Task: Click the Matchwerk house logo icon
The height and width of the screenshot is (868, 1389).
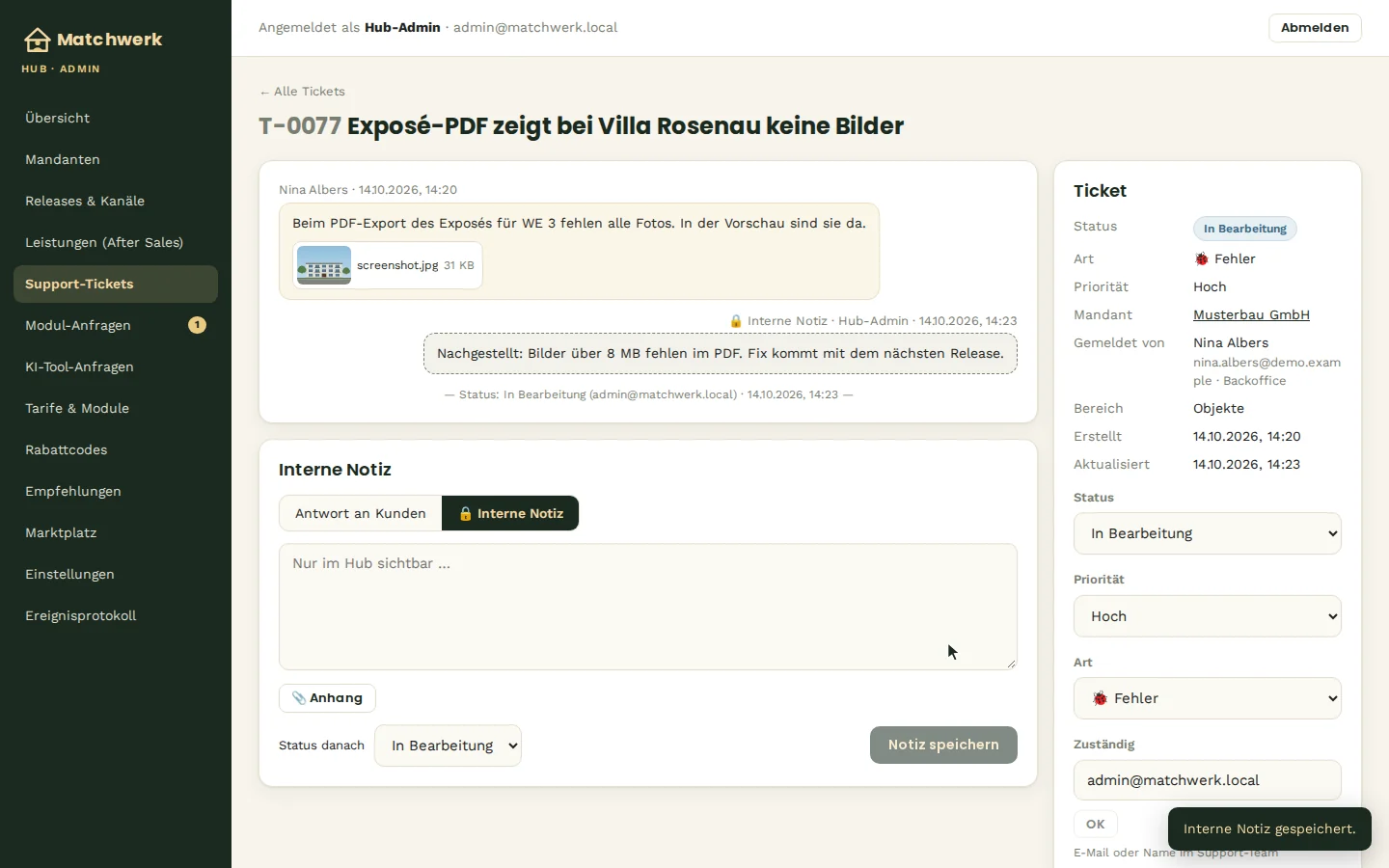Action: (x=37, y=40)
